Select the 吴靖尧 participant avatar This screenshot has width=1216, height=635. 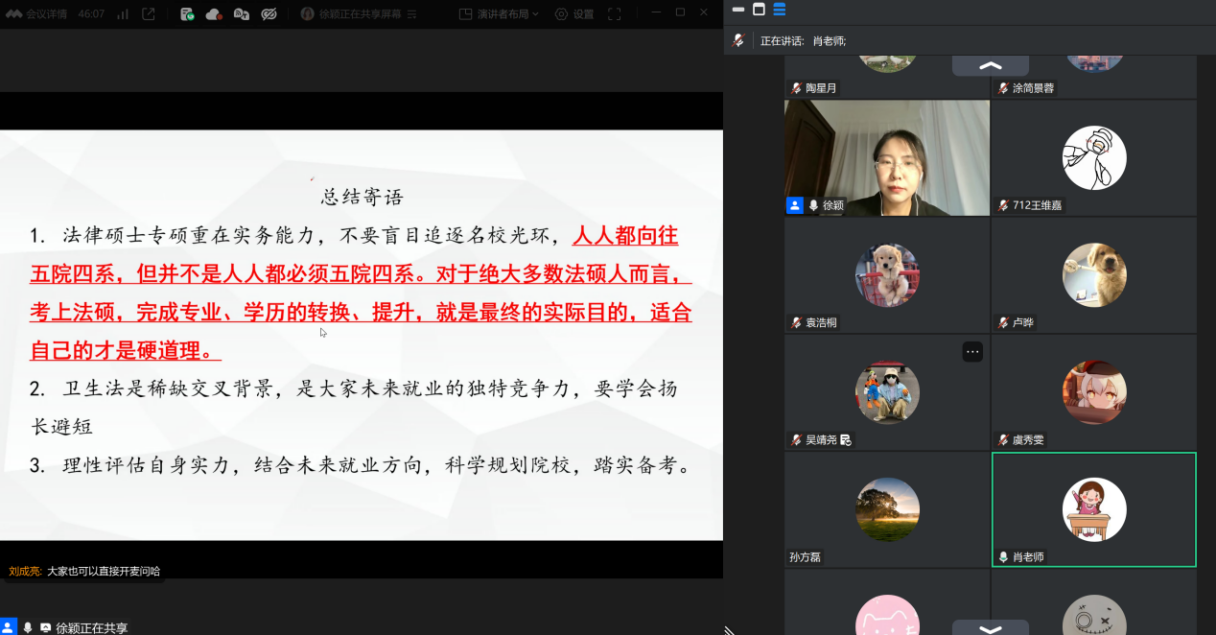coord(887,392)
